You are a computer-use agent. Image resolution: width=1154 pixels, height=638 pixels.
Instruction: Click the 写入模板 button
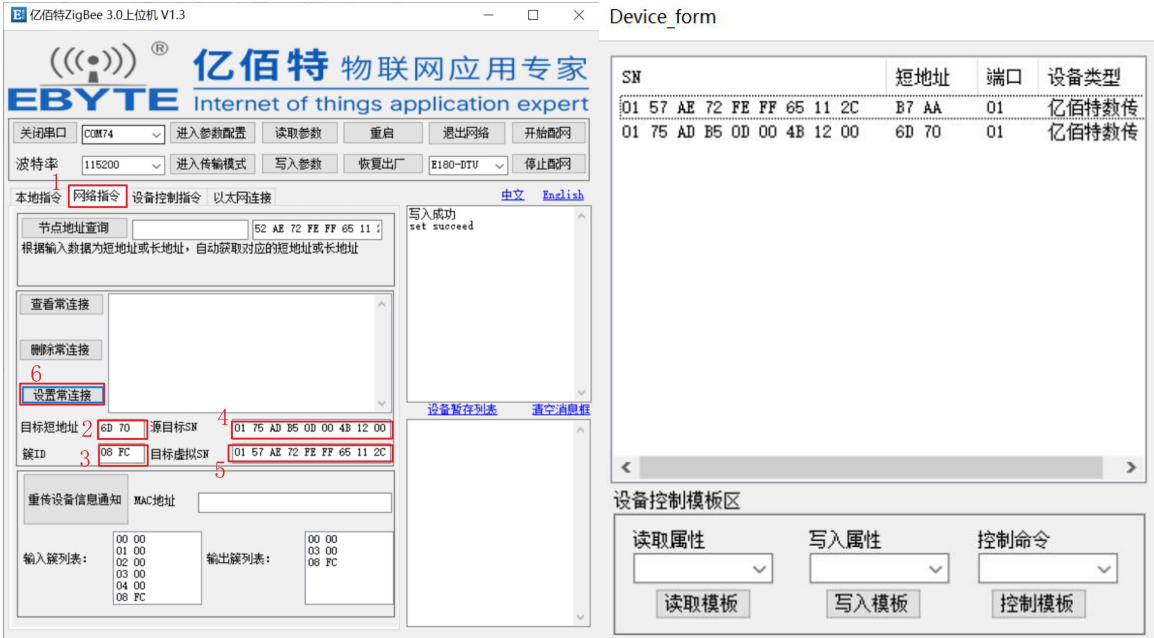click(x=872, y=603)
